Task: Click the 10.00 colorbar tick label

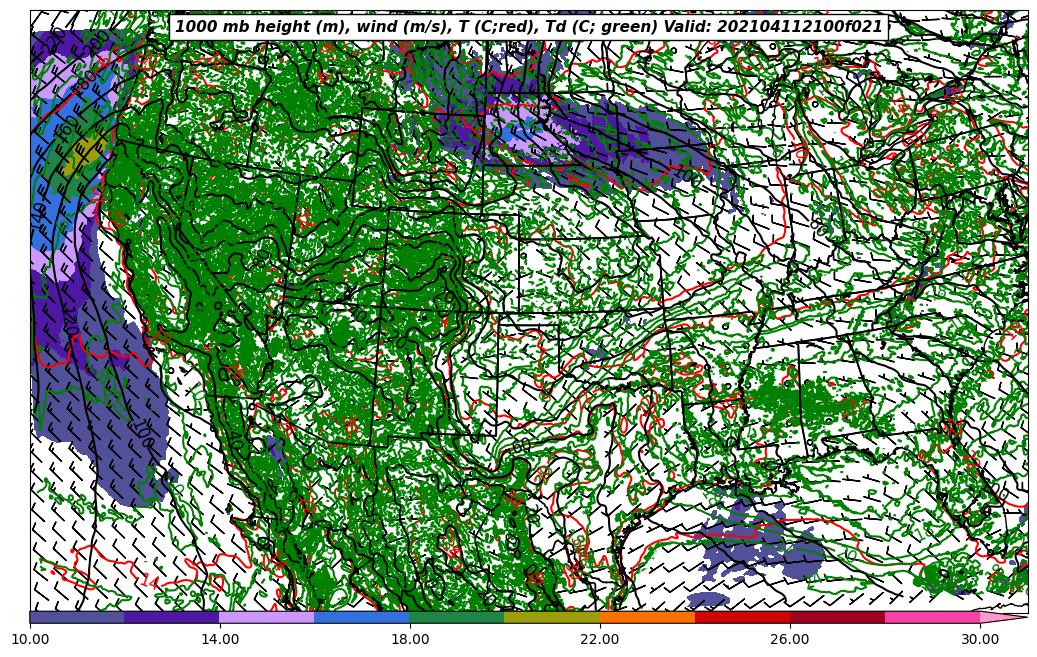Action: coord(30,639)
